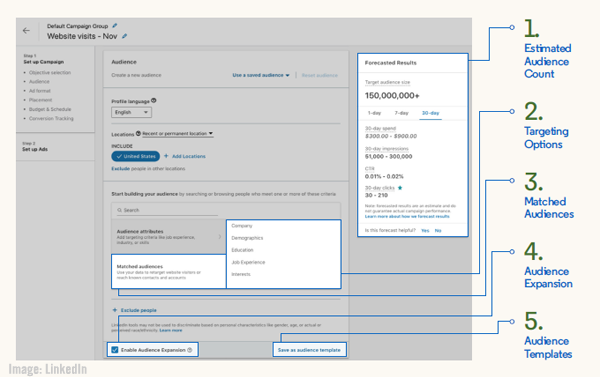This screenshot has height=377, width=600.
Task: Go to Objective selection step
Action: [x=50, y=72]
